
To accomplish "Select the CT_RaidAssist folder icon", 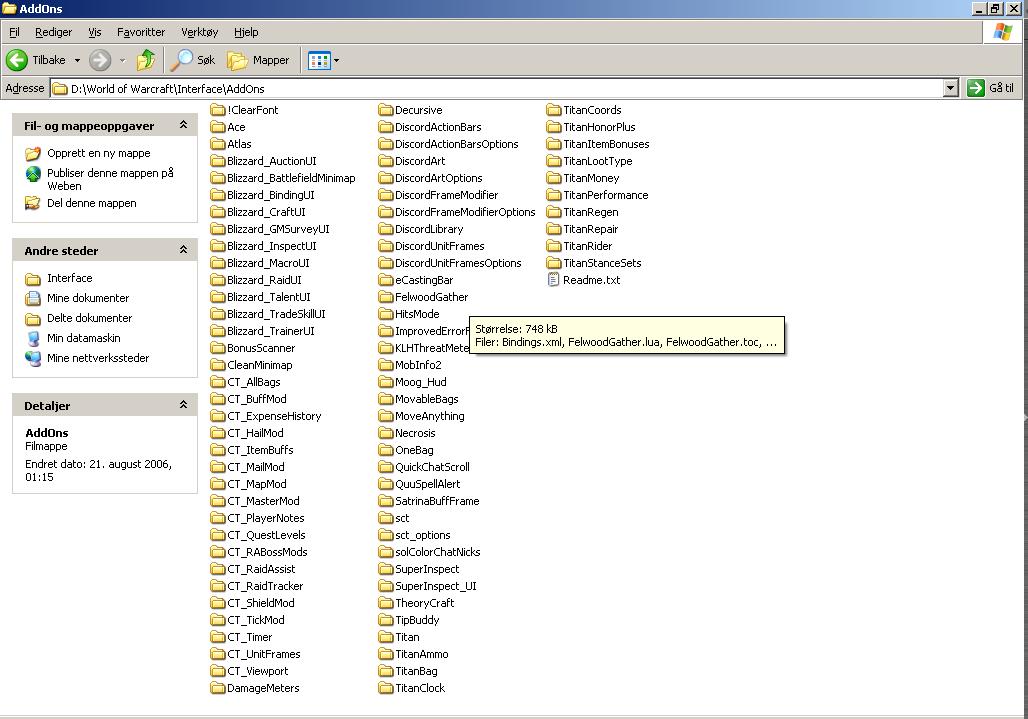I will pyautogui.click(x=218, y=569).
